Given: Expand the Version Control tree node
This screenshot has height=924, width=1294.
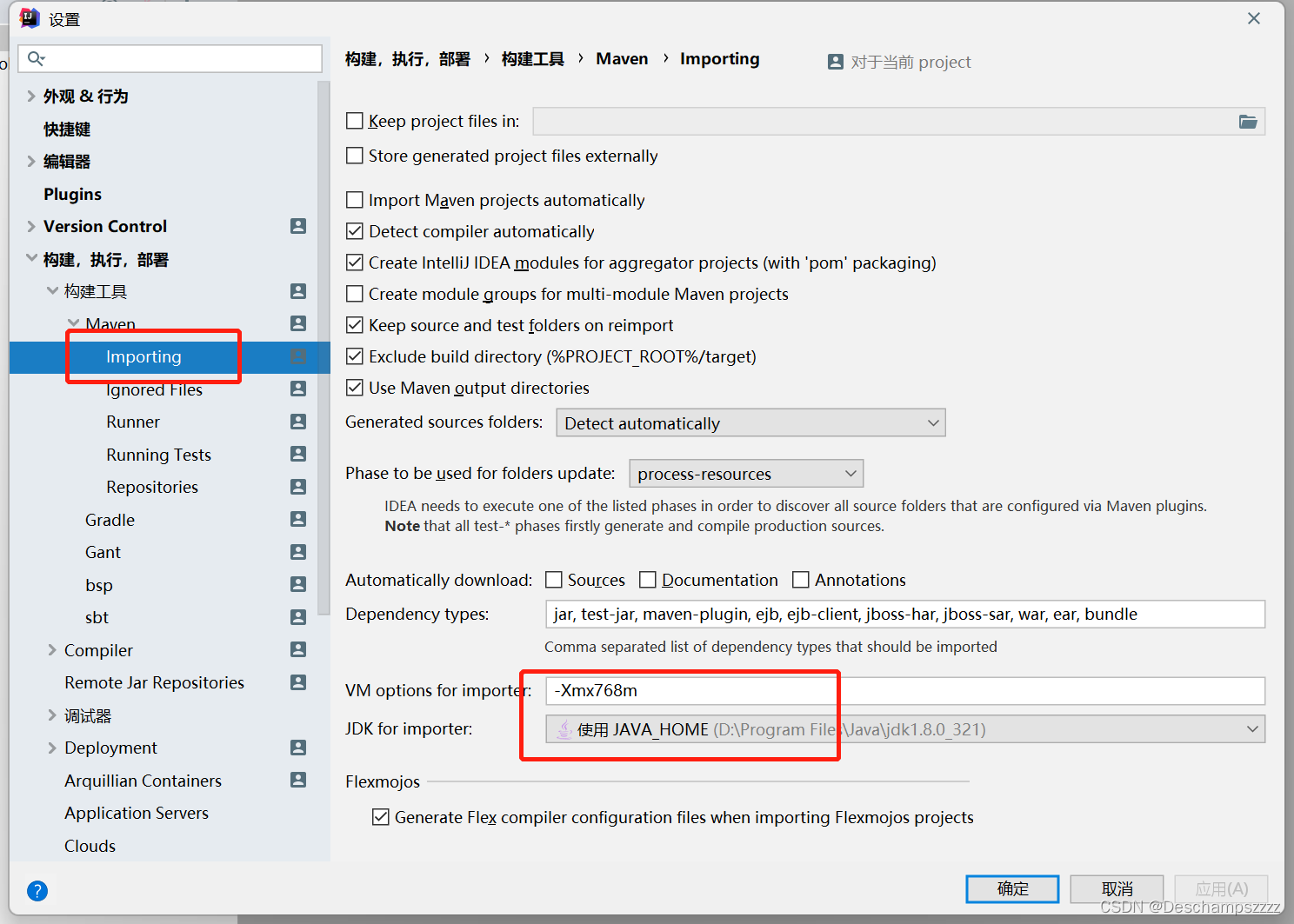Looking at the screenshot, I should (x=31, y=227).
